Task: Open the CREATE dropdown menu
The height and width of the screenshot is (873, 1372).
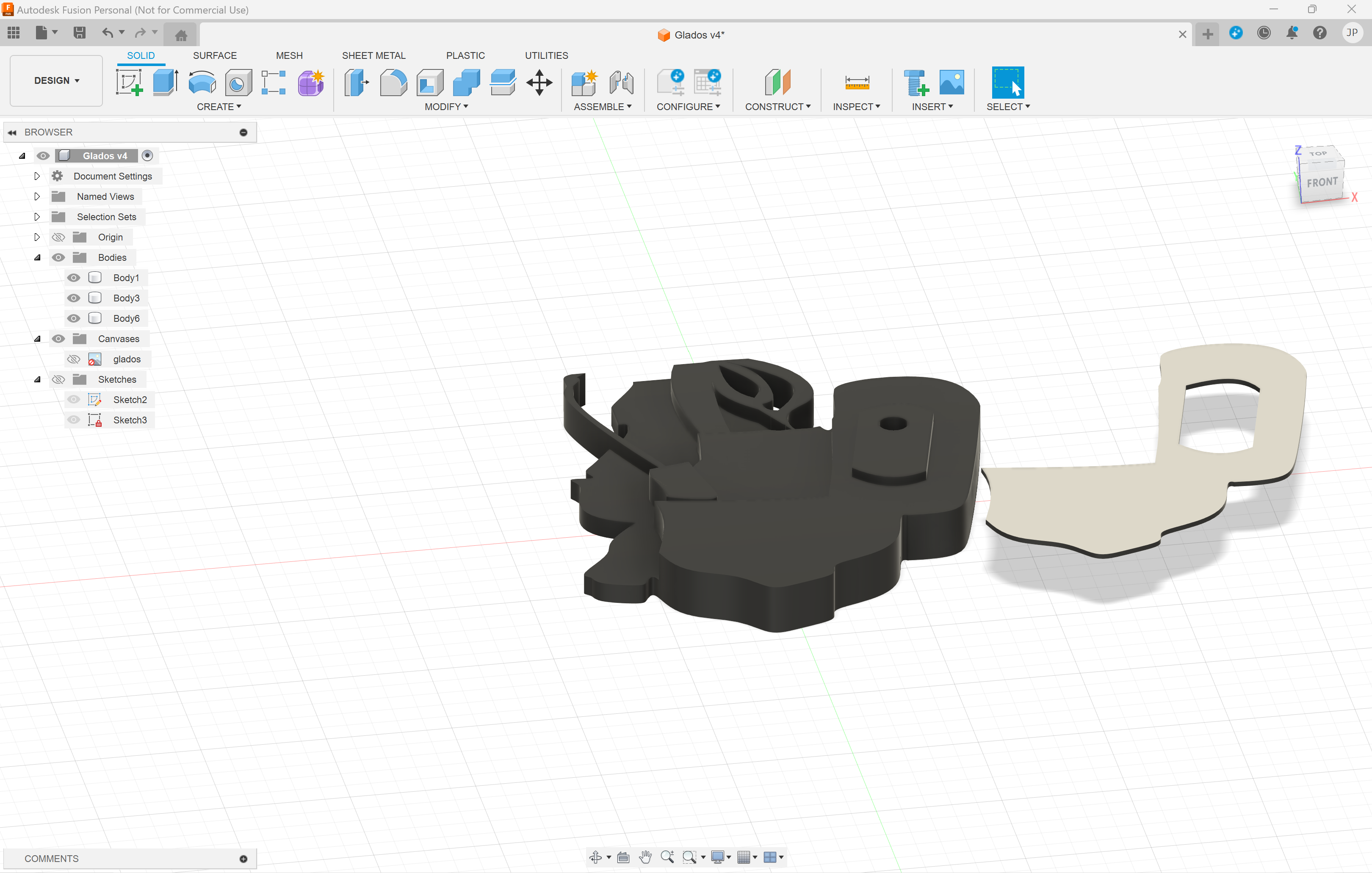Action: click(x=219, y=107)
